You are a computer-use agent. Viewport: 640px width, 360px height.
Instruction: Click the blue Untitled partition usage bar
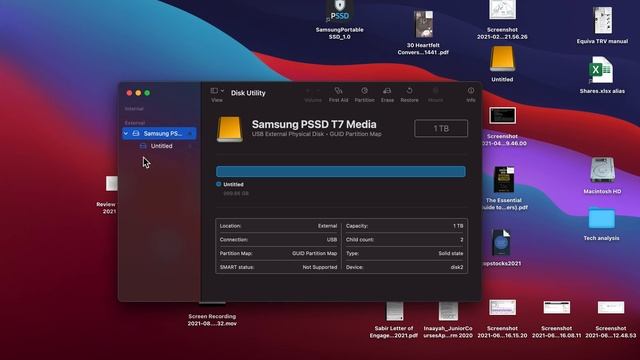[341, 171]
